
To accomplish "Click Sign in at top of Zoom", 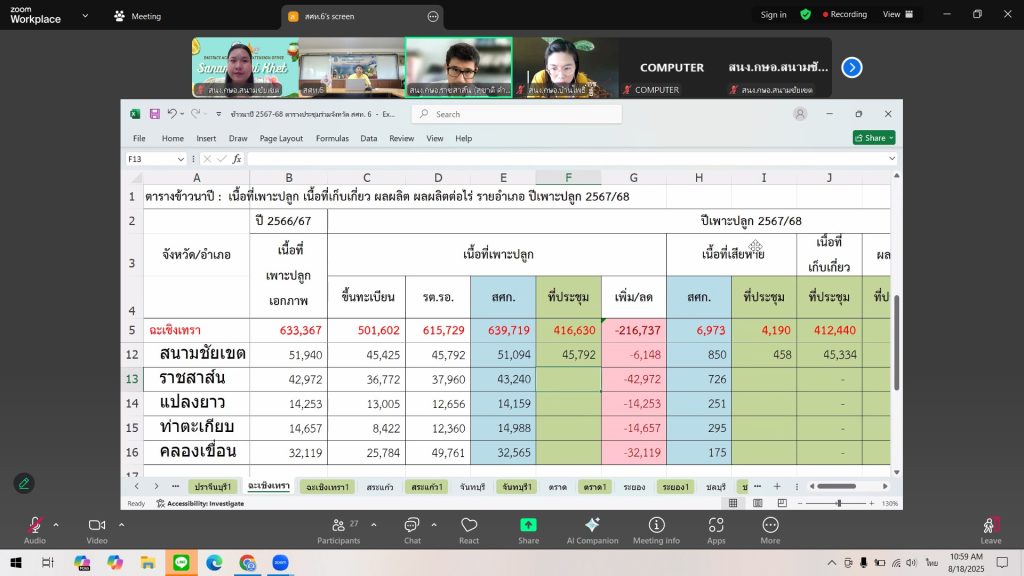I will tap(773, 15).
